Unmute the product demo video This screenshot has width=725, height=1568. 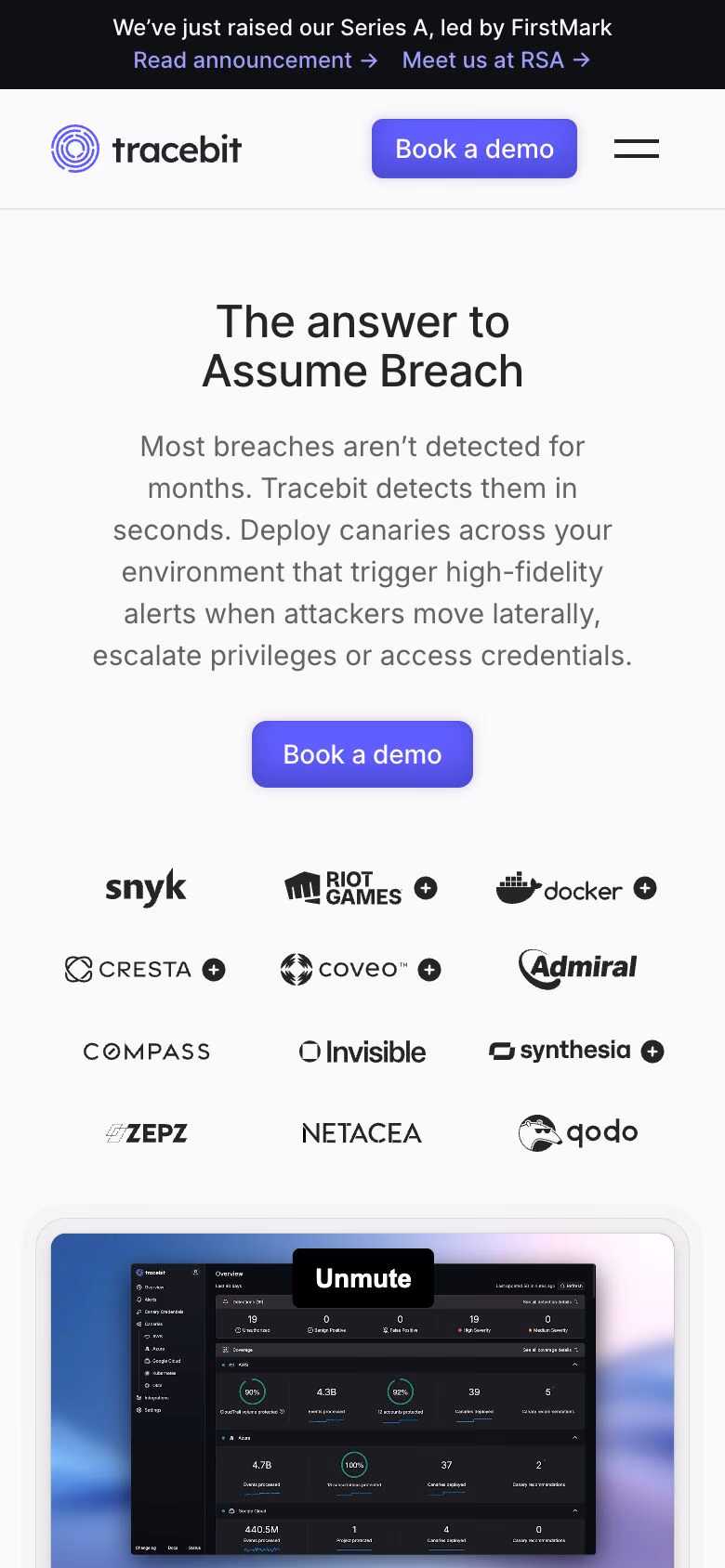tap(362, 1278)
